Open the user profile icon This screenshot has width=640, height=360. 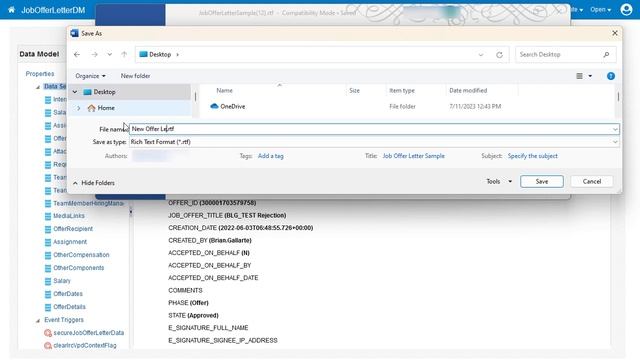626,9
